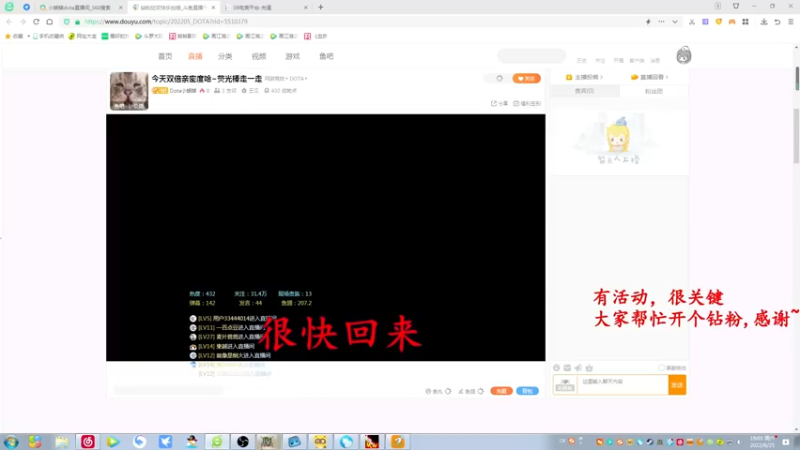Go back with the browser back arrow
This screenshot has height=450, width=800.
tap(9, 22)
